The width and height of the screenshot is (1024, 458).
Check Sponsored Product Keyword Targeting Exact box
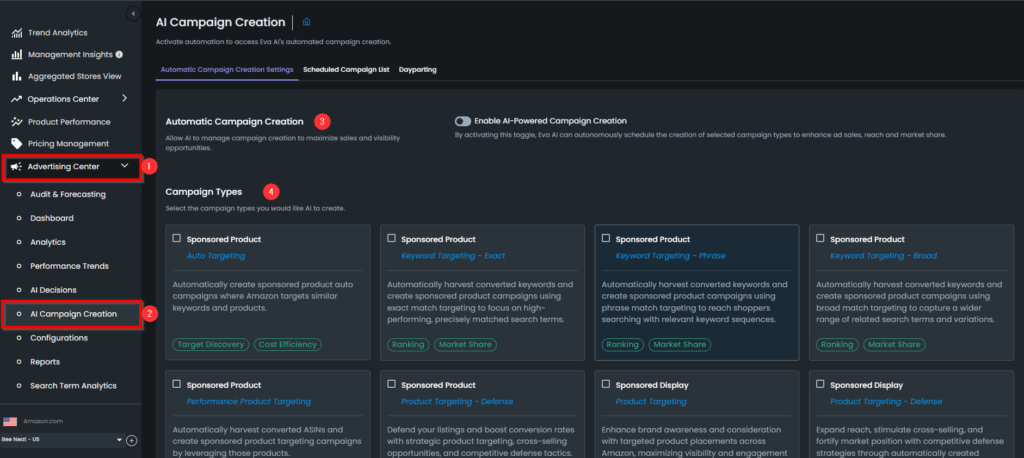pyautogui.click(x=391, y=238)
